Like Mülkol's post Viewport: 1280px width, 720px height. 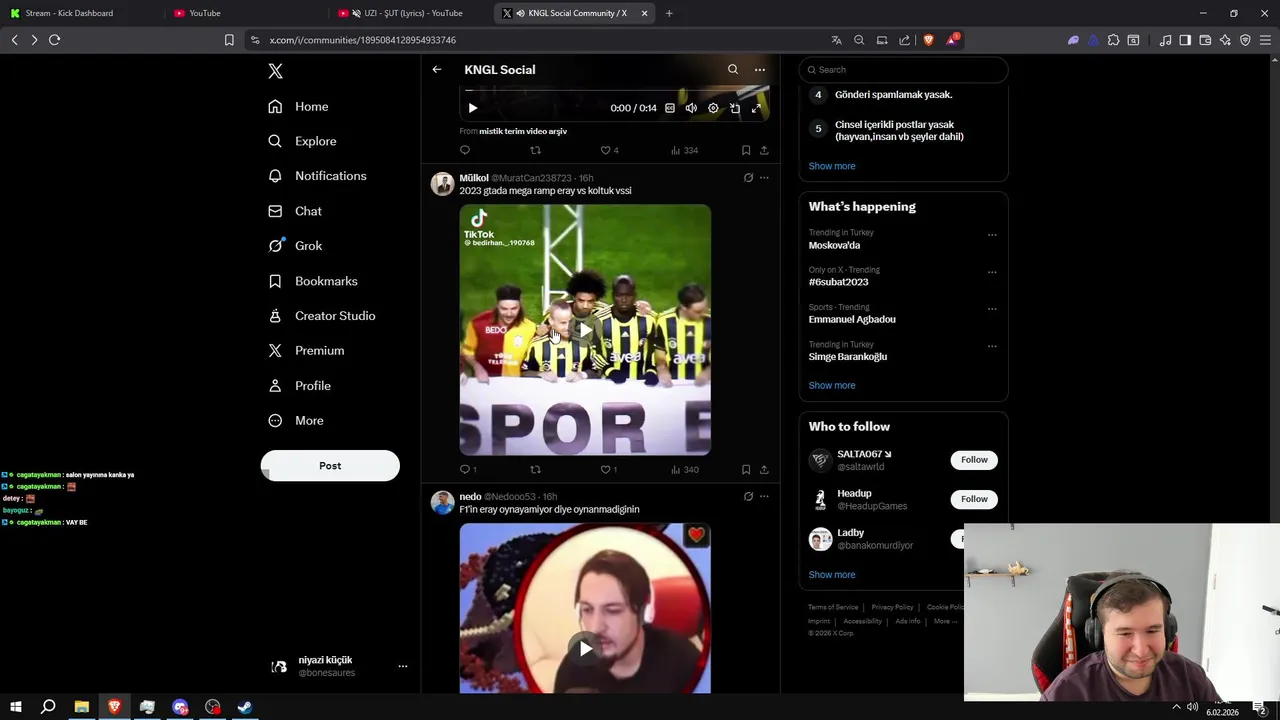pos(608,469)
